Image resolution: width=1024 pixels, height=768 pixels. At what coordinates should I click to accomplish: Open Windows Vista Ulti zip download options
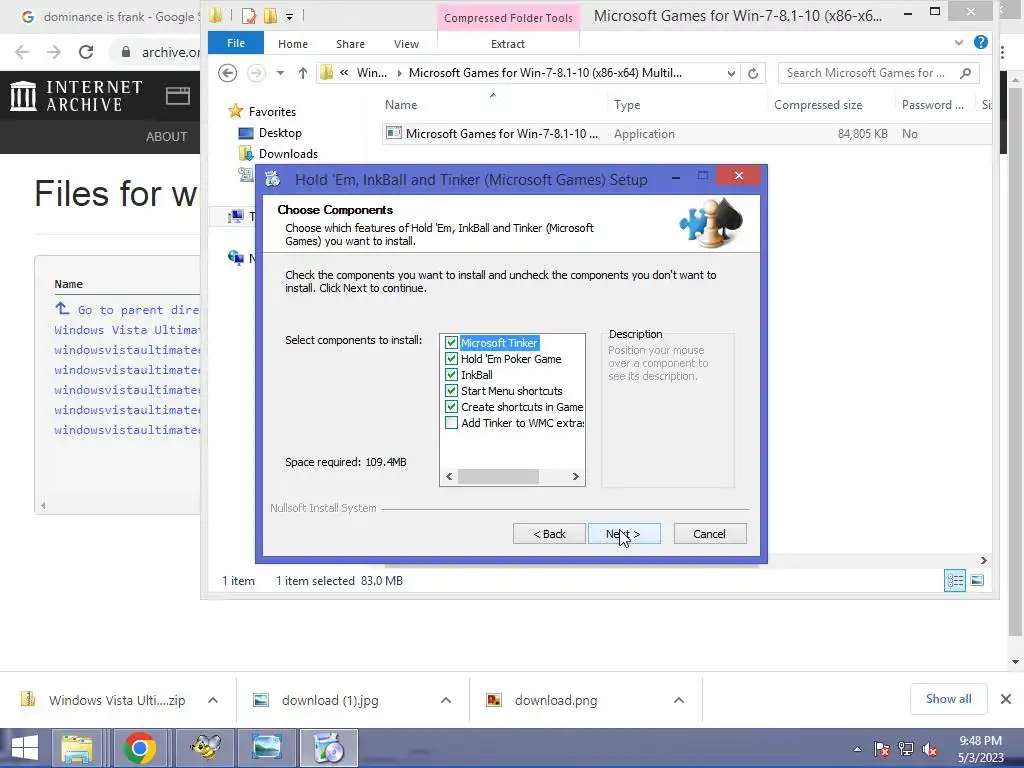[213, 700]
